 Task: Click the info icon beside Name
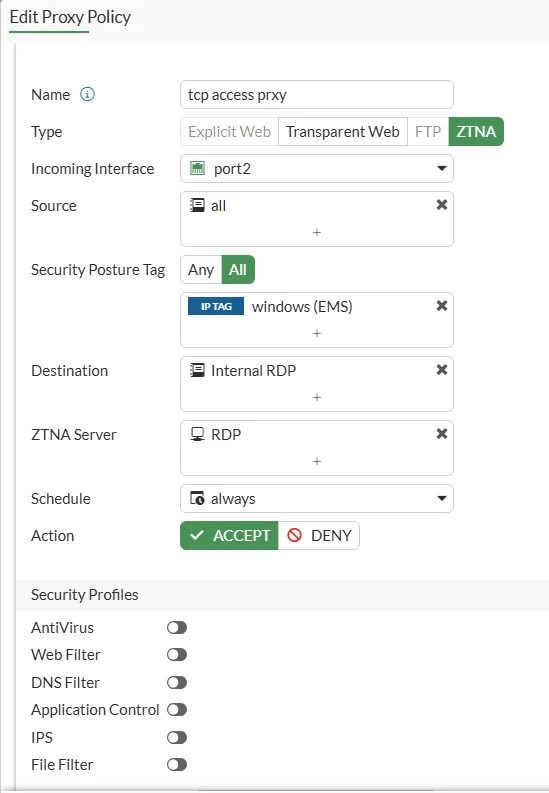[87, 94]
